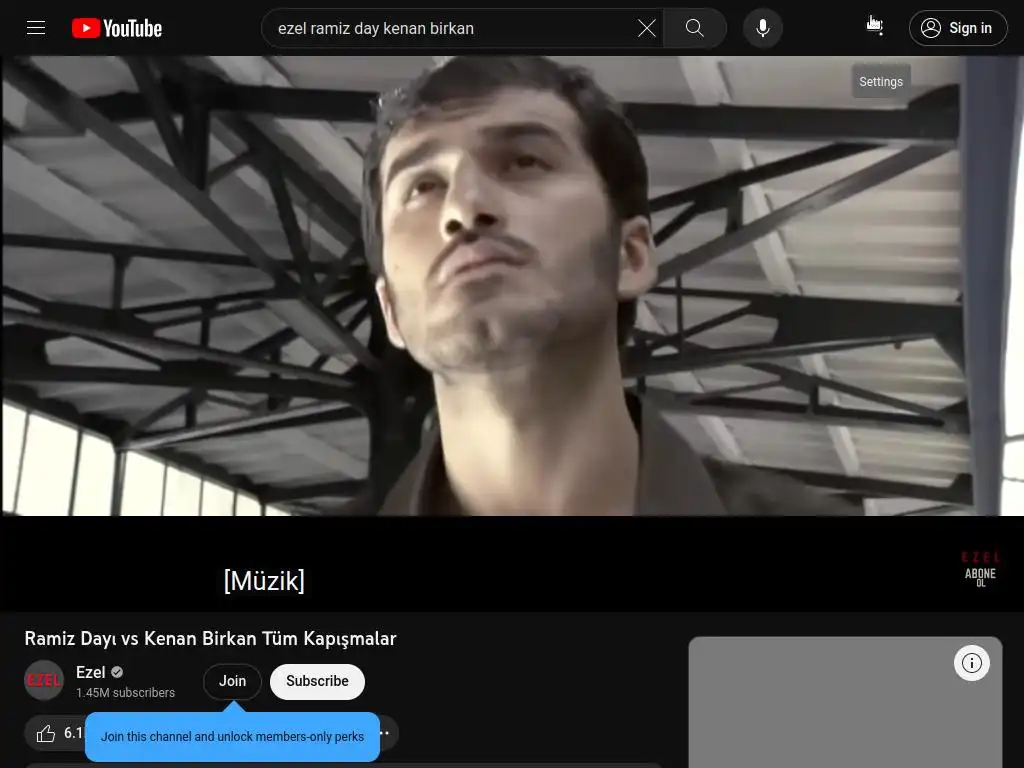Image resolution: width=1024 pixels, height=768 pixels.
Task: Click the members-only perks tooltip
Action: click(x=232, y=737)
